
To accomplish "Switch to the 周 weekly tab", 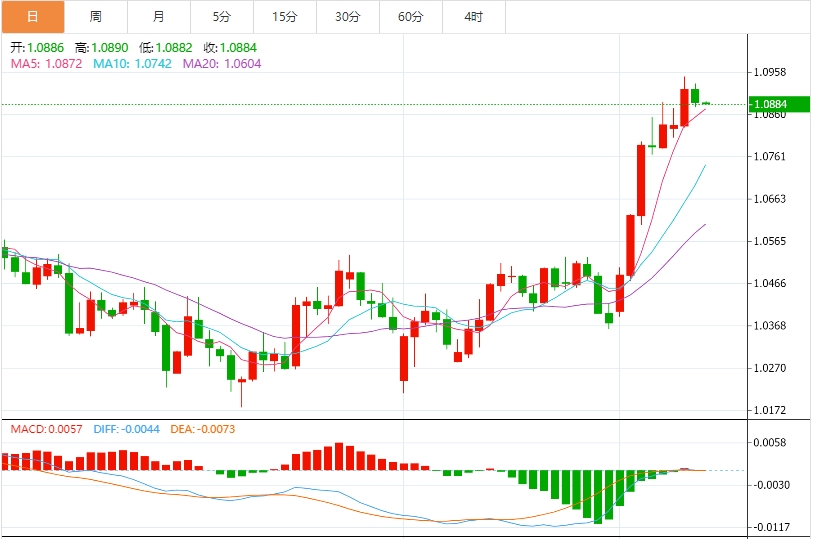I will pyautogui.click(x=95, y=17).
